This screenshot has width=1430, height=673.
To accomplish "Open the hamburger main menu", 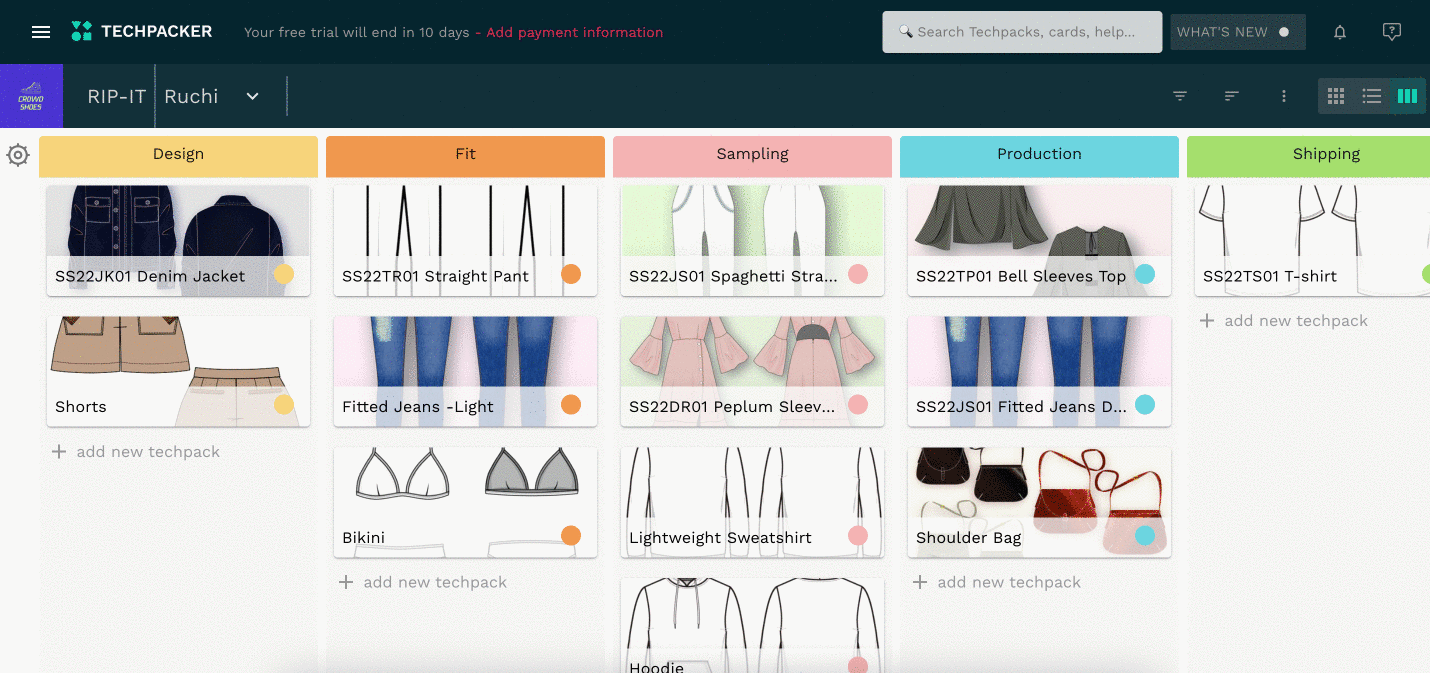I will (41, 32).
